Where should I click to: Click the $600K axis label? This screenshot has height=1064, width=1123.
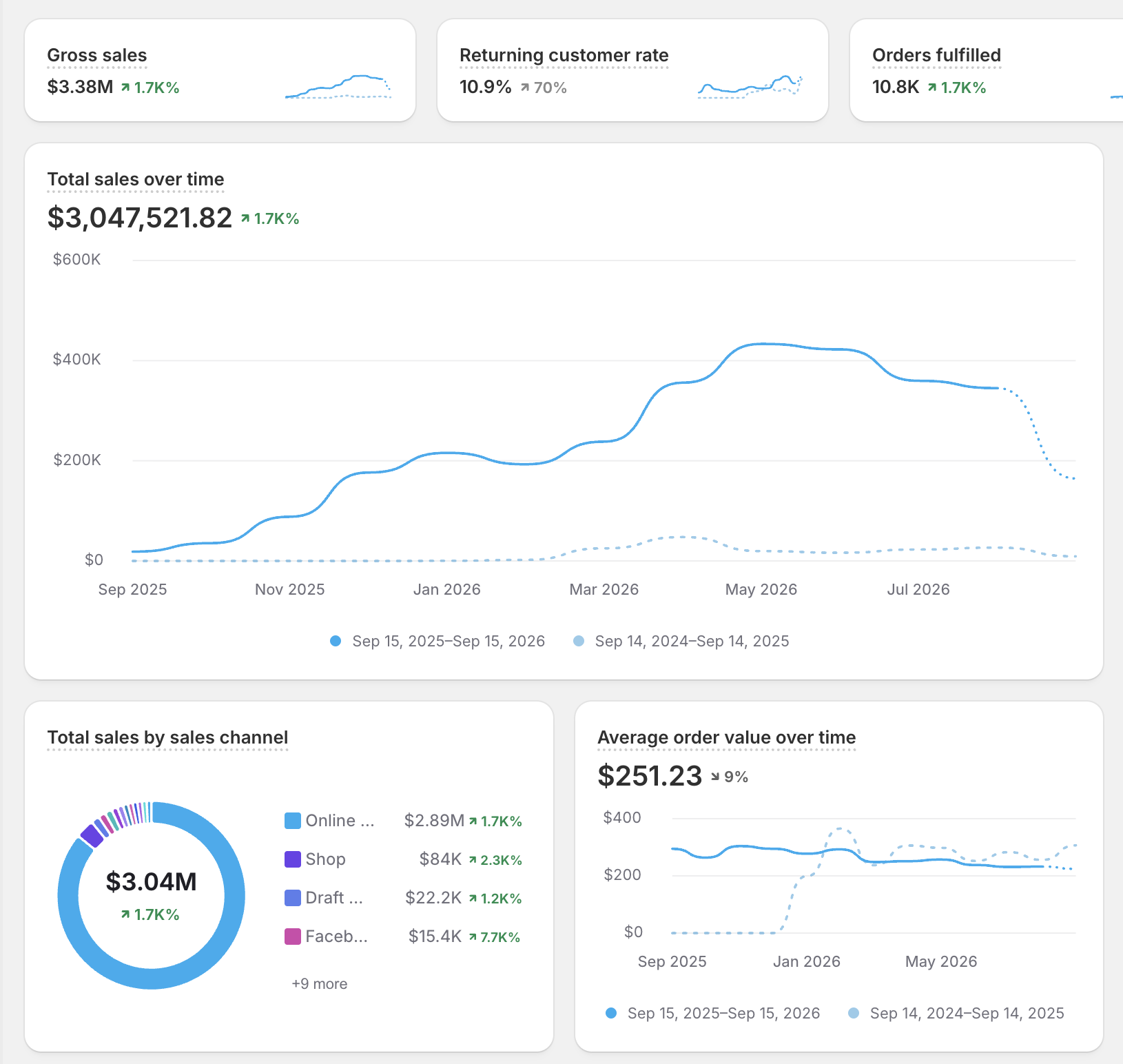[x=77, y=259]
